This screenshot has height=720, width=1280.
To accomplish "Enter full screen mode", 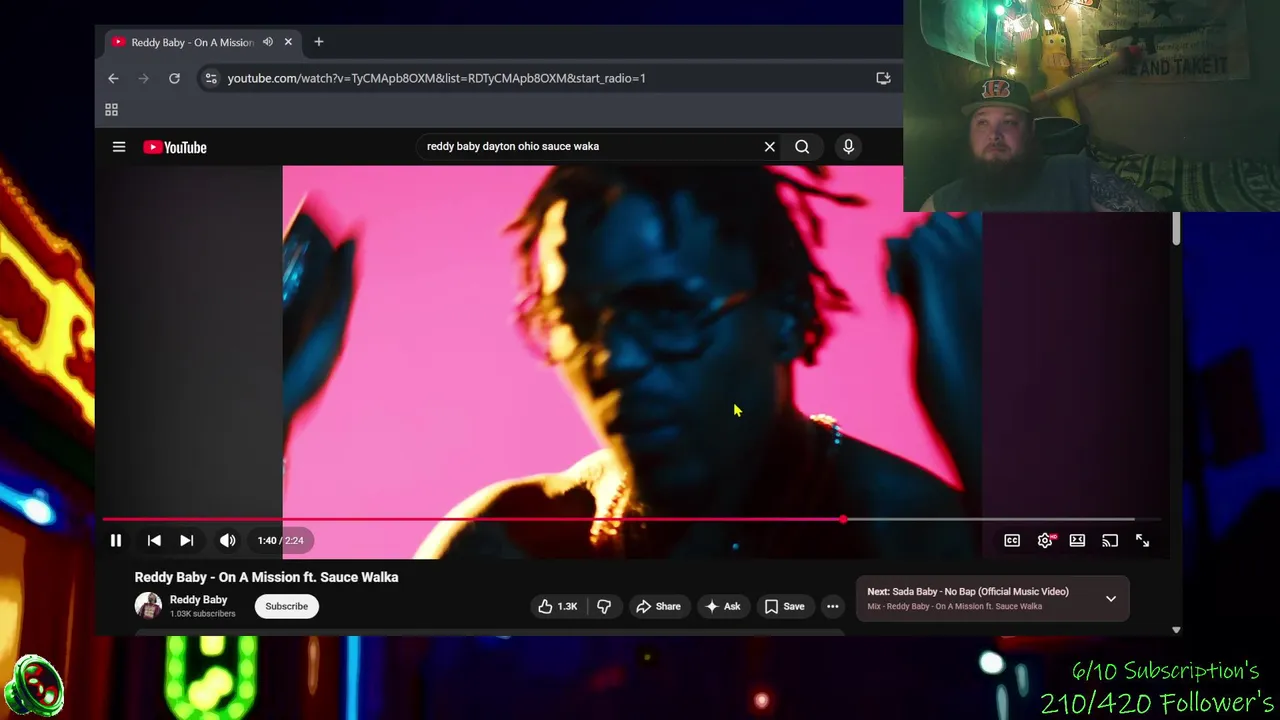I will coord(1142,540).
